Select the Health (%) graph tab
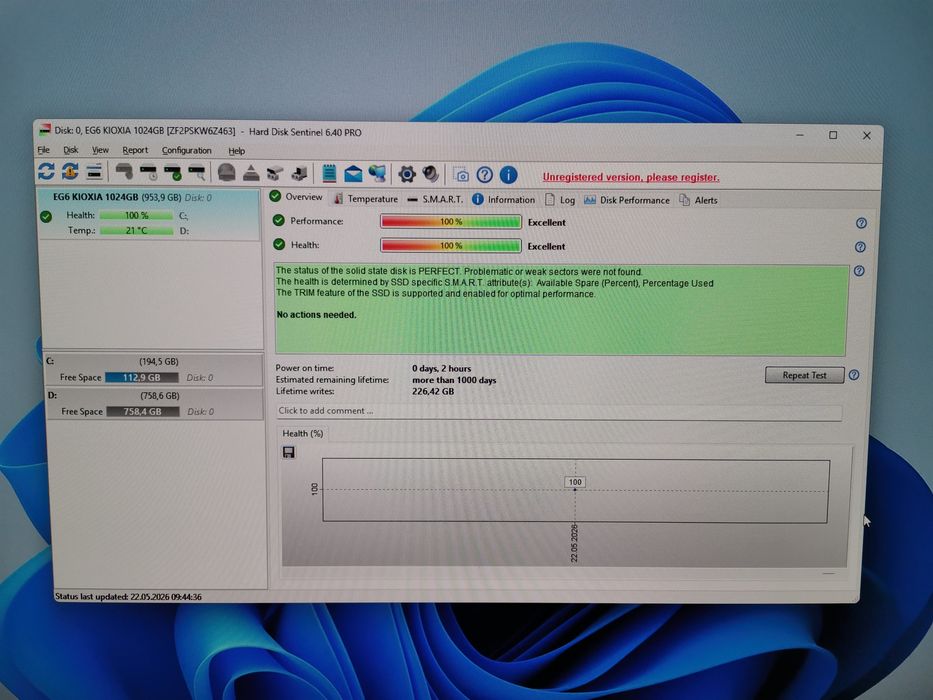933x700 pixels. (302, 433)
